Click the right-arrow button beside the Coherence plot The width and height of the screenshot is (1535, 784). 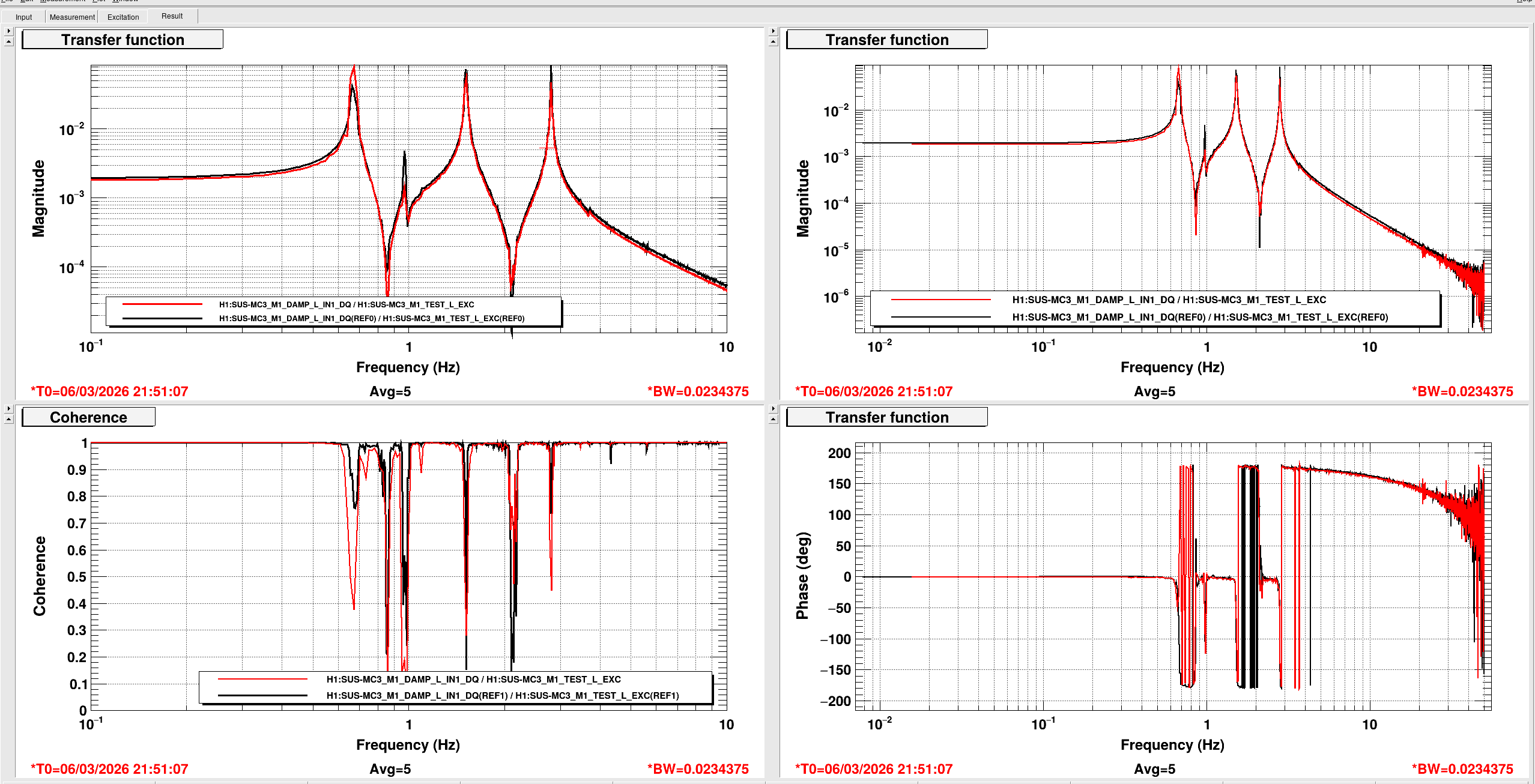pos(8,409)
